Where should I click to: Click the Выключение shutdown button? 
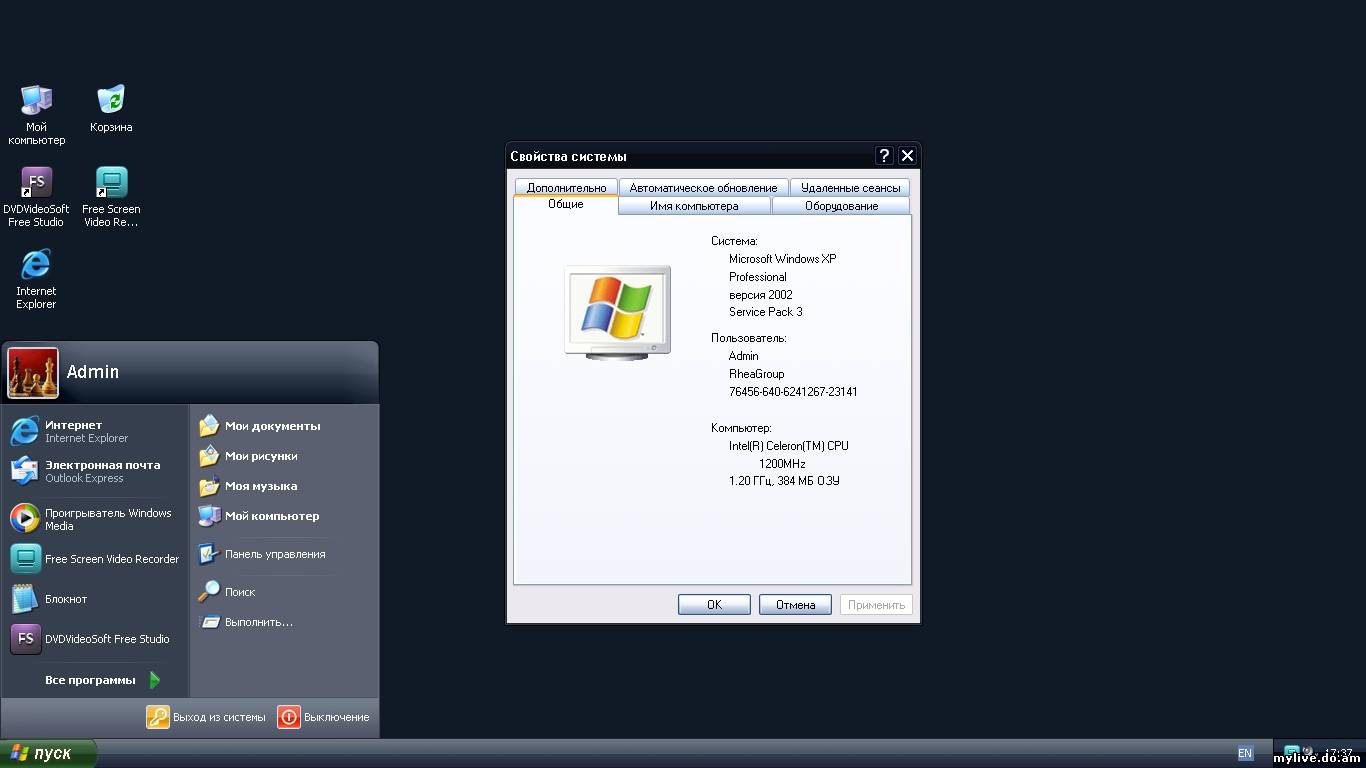click(324, 717)
